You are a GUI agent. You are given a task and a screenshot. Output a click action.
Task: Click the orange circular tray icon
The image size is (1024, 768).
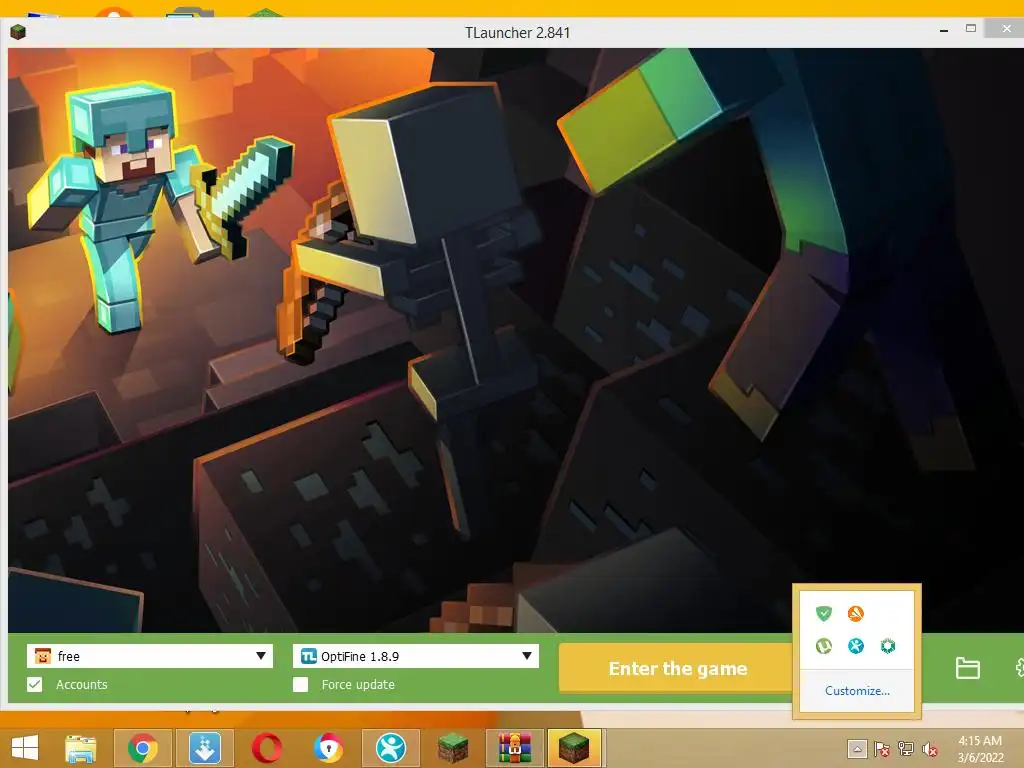(856, 613)
